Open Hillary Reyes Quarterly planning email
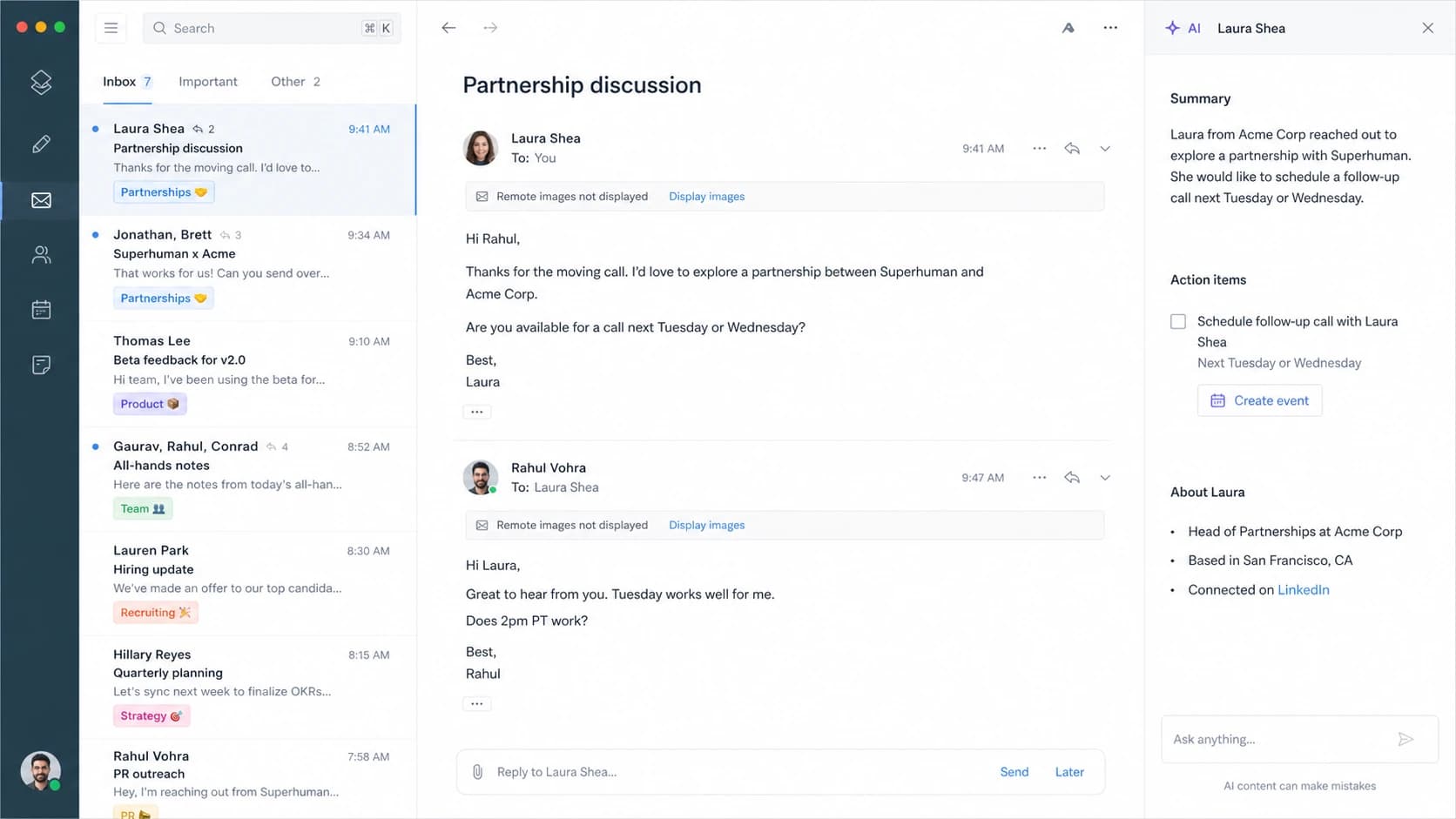Viewport: 1456px width, 819px height. (x=247, y=688)
